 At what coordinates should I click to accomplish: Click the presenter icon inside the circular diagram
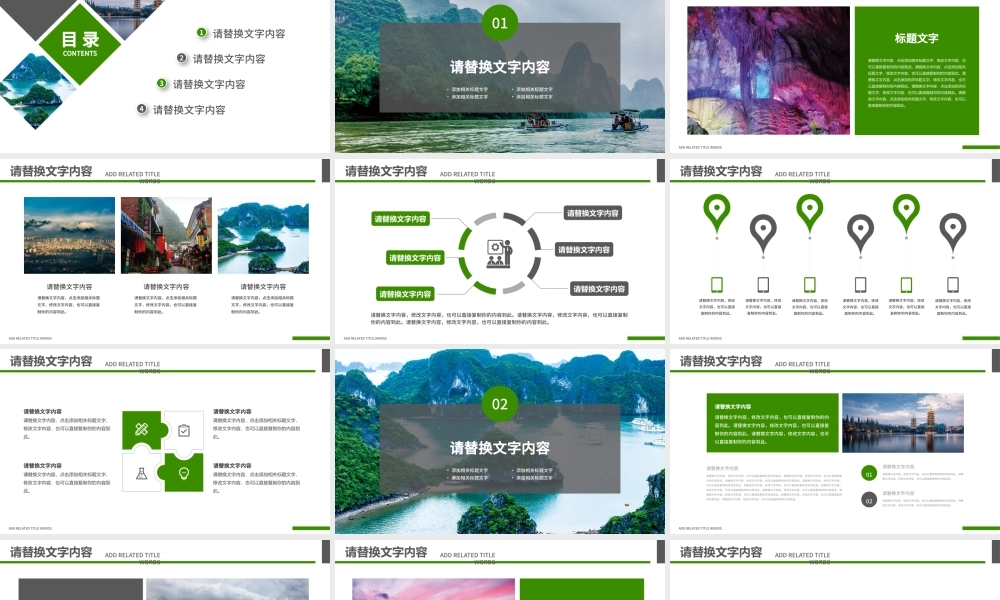pyautogui.click(x=499, y=253)
